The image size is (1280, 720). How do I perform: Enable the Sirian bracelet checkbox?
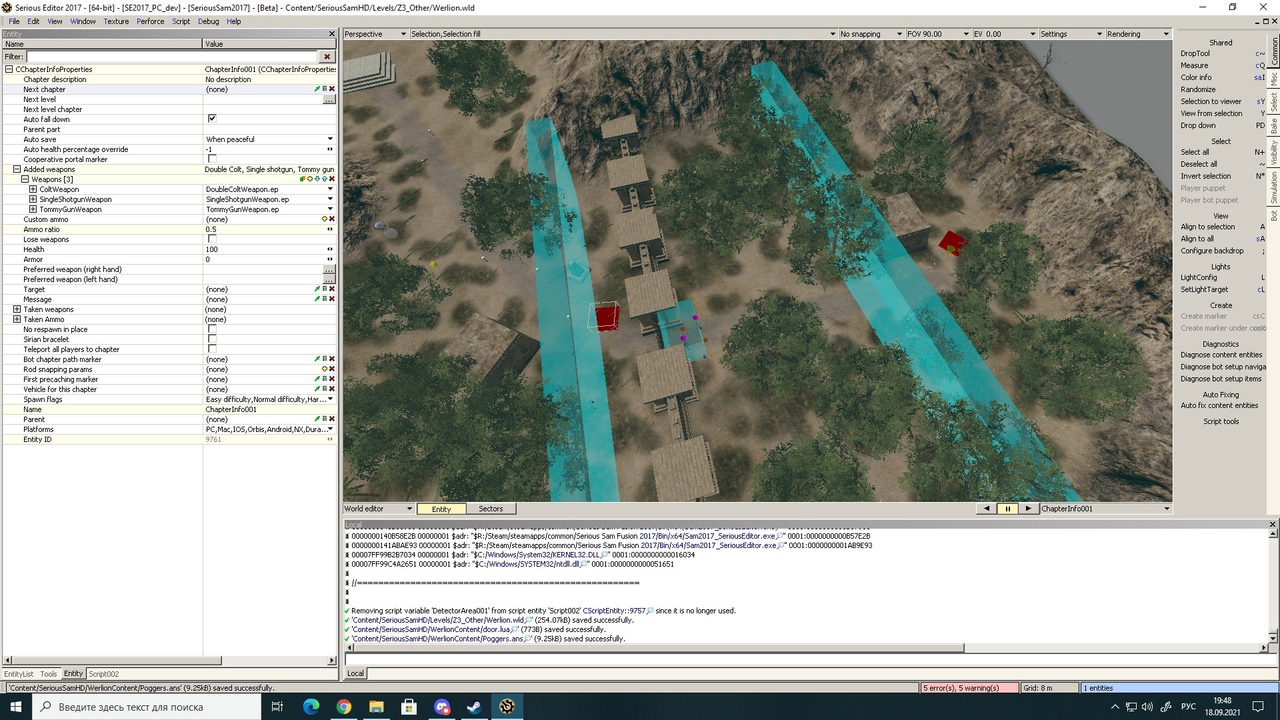pyautogui.click(x=211, y=339)
